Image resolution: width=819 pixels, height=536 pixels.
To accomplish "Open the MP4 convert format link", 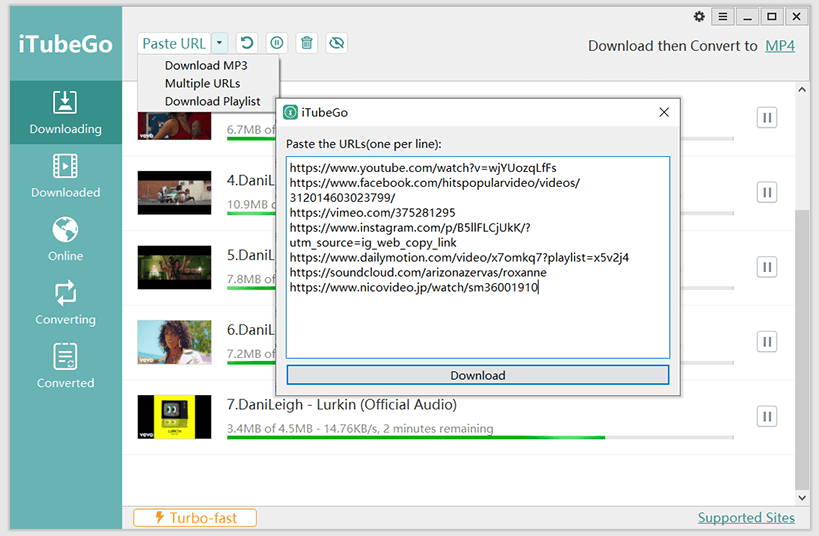I will point(780,46).
